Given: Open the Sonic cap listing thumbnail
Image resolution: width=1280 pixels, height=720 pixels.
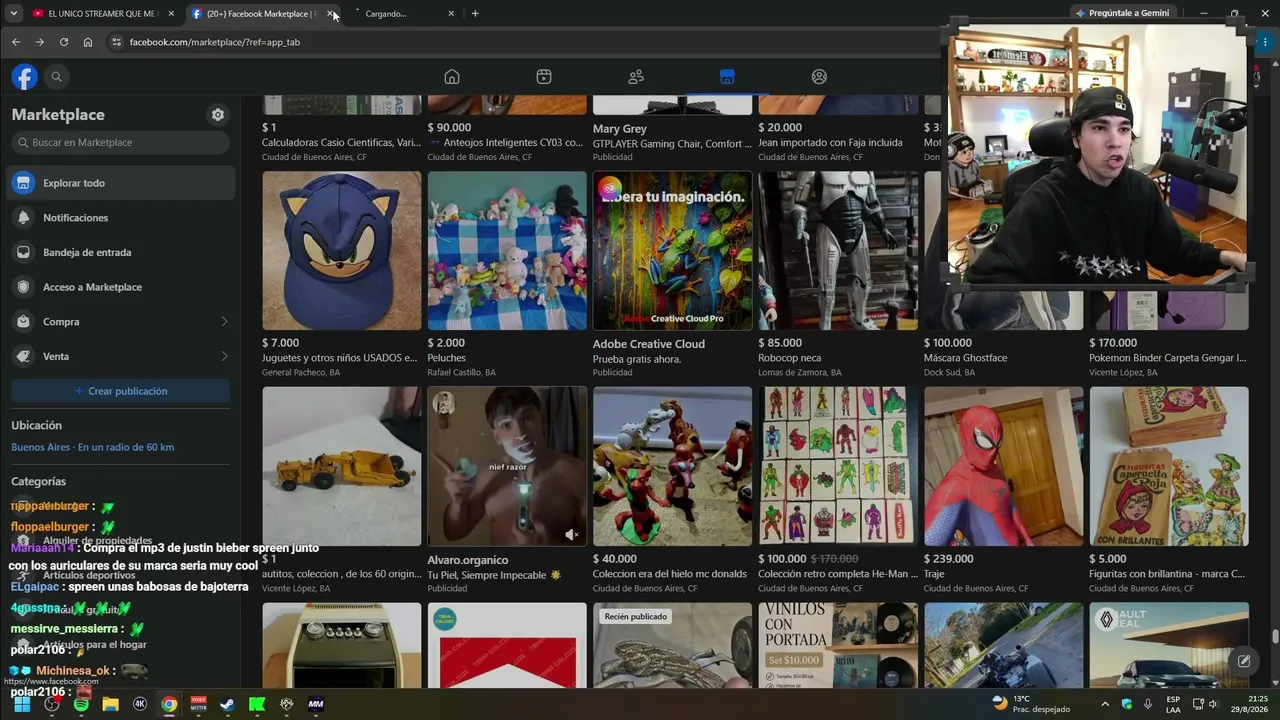Looking at the screenshot, I should [x=342, y=251].
